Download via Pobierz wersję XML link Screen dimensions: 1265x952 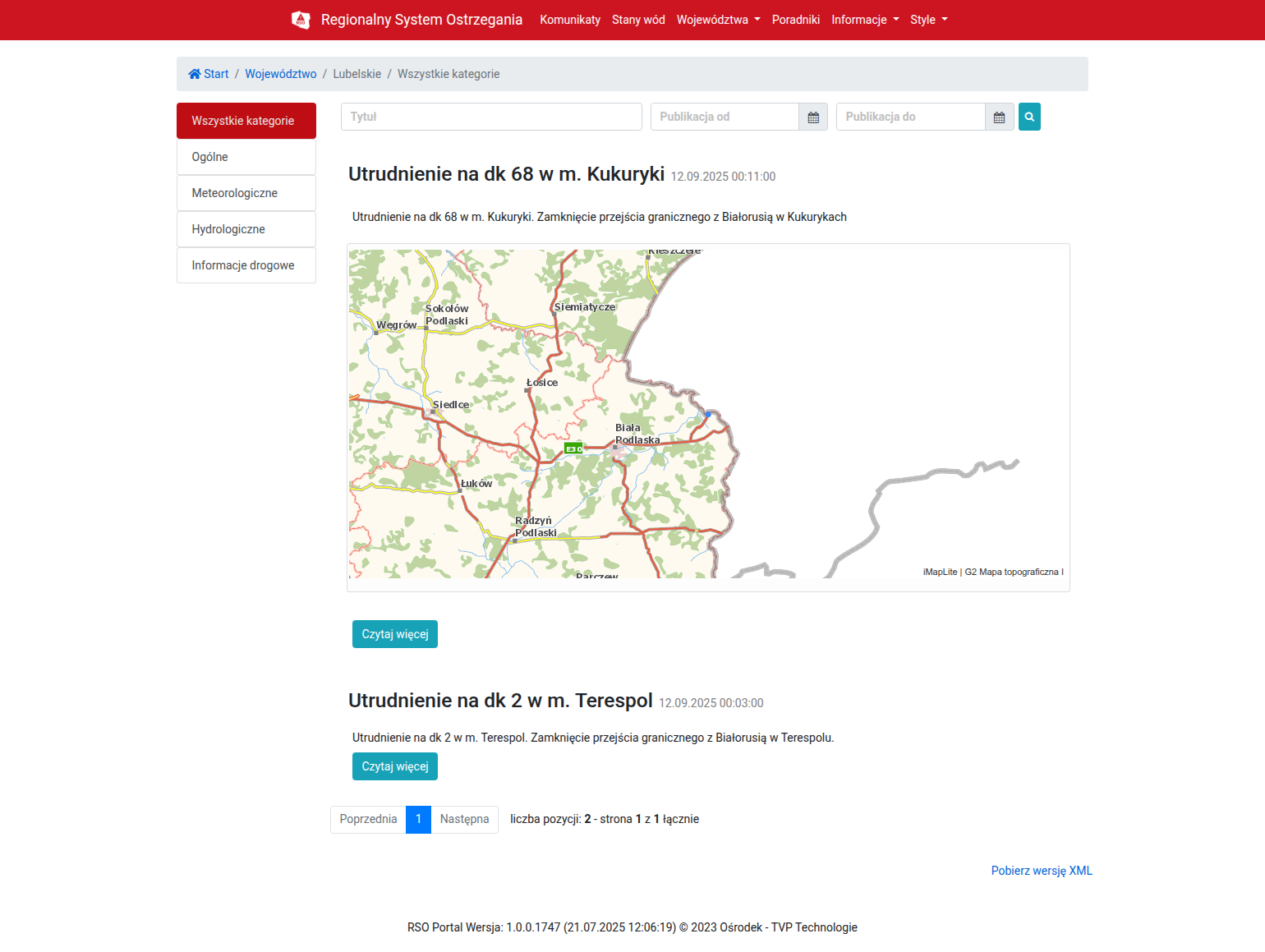coord(1042,871)
